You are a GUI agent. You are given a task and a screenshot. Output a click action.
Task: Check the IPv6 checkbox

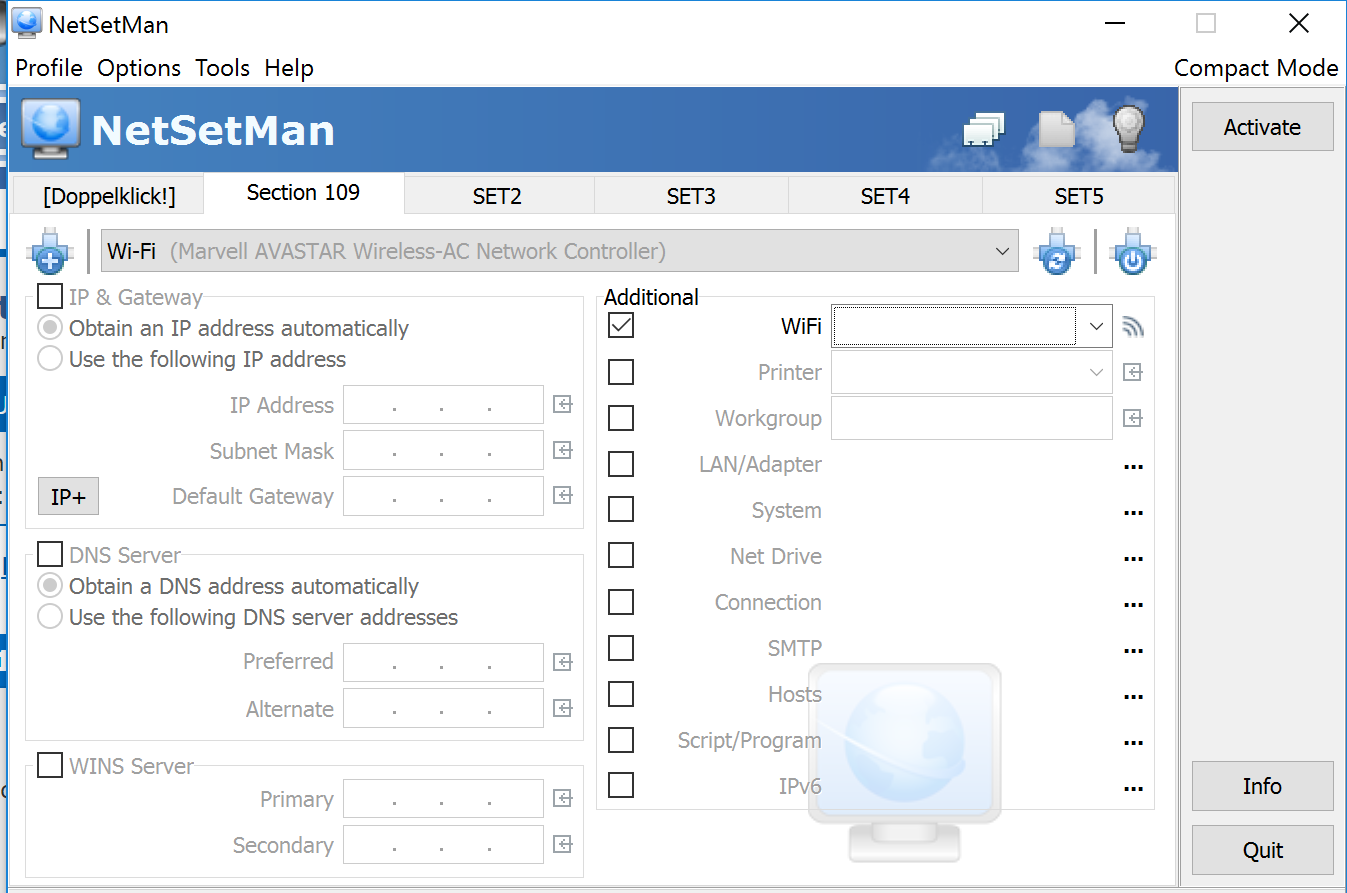click(621, 786)
